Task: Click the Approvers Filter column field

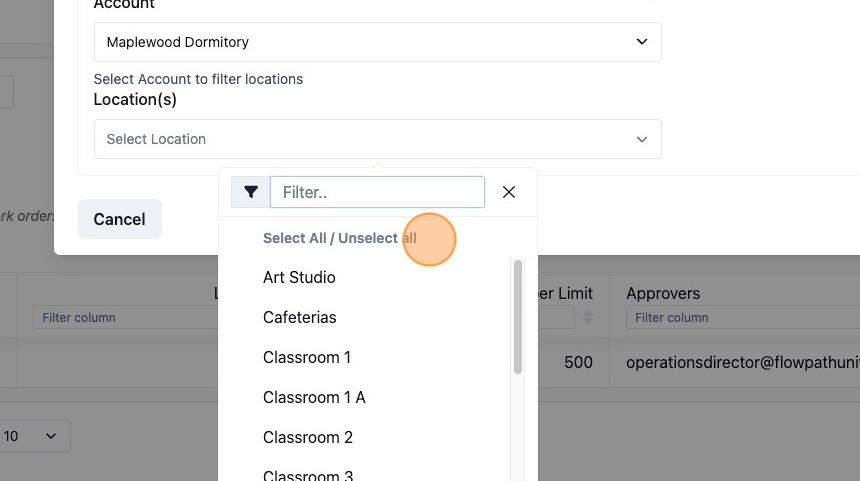Action: pos(743,318)
